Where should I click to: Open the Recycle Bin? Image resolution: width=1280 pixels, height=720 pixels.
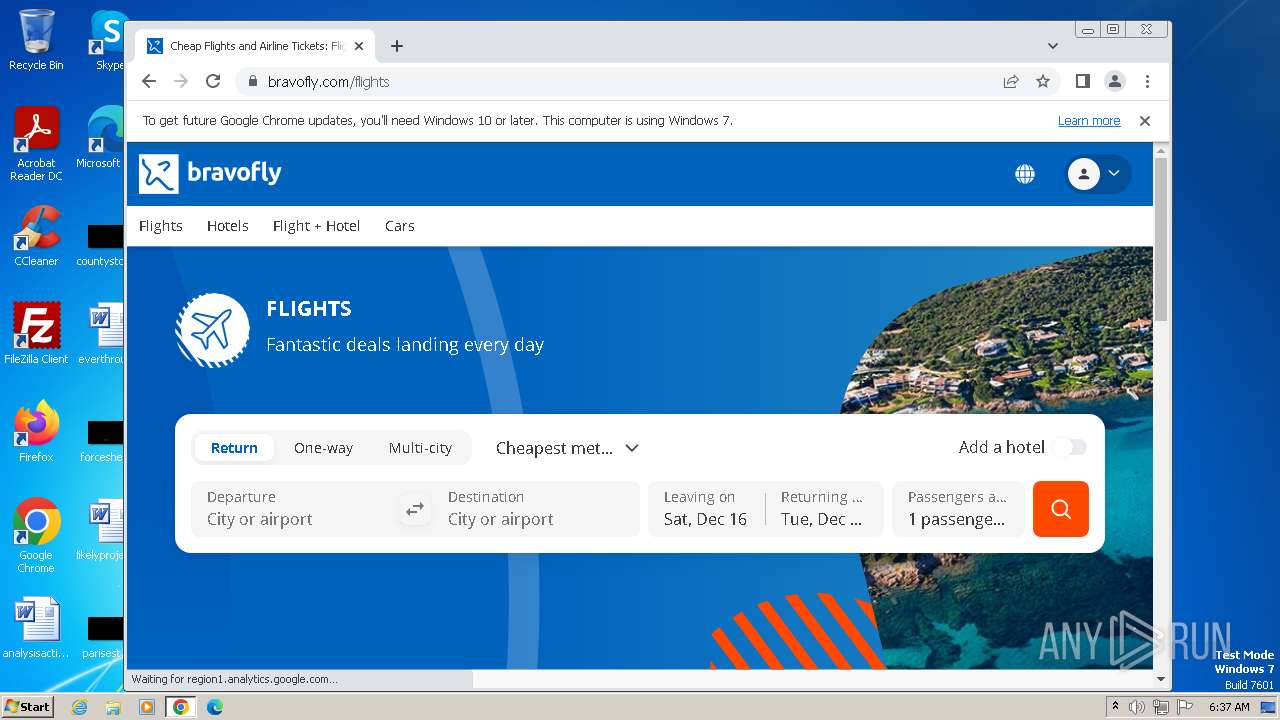tap(36, 40)
